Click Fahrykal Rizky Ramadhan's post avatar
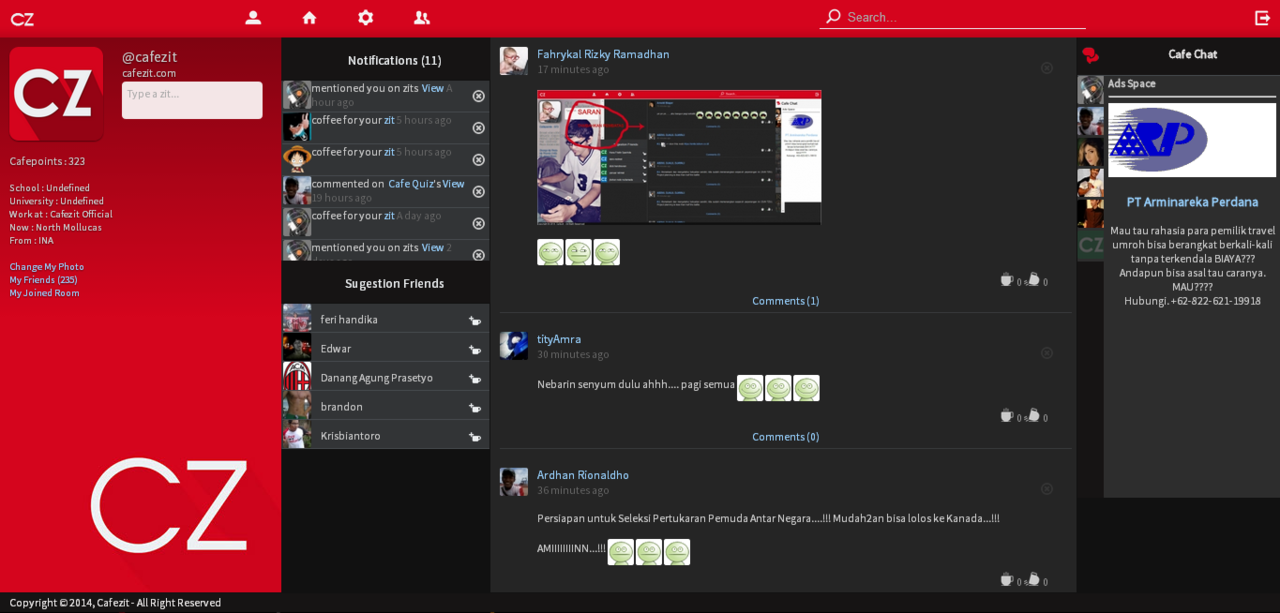 coord(514,61)
